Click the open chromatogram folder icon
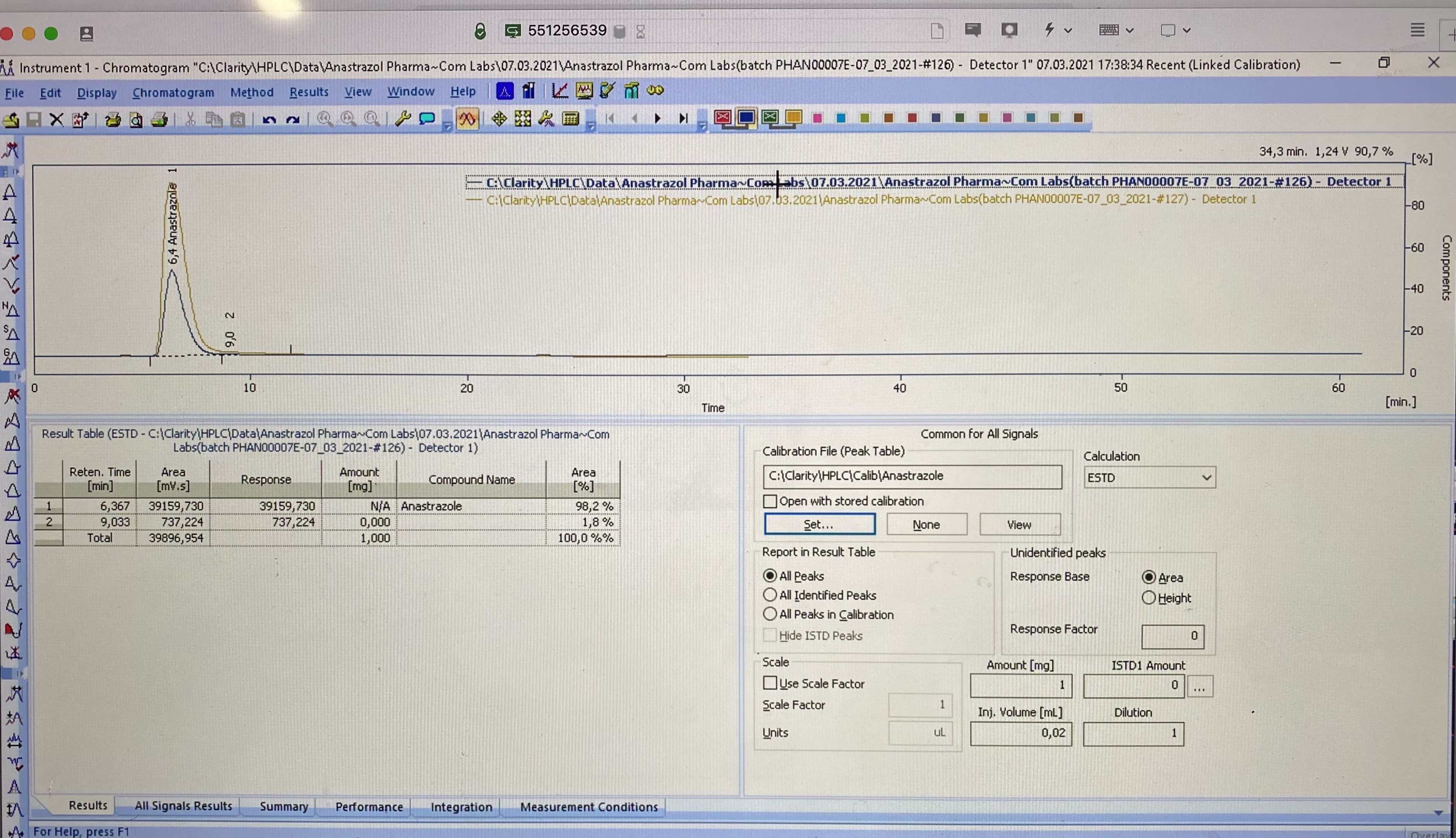The height and width of the screenshot is (838, 1456). point(11,120)
